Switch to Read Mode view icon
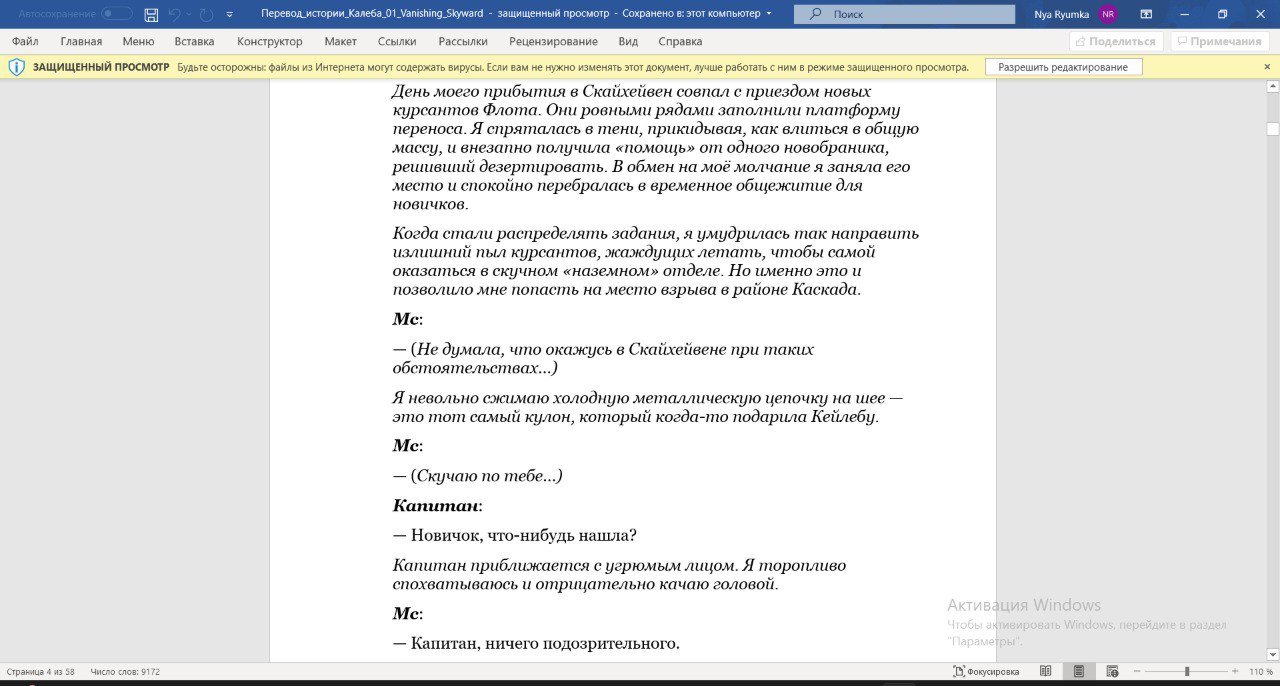The width and height of the screenshot is (1280, 686). (1045, 672)
